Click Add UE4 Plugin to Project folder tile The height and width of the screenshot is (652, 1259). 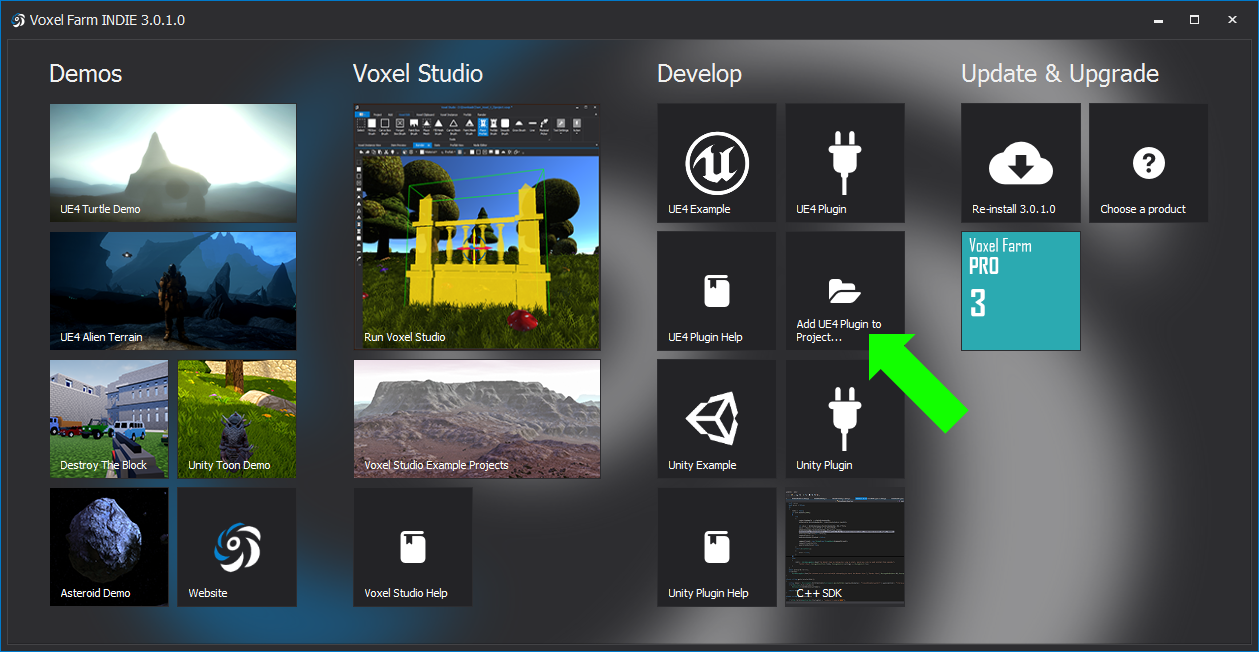click(x=845, y=291)
